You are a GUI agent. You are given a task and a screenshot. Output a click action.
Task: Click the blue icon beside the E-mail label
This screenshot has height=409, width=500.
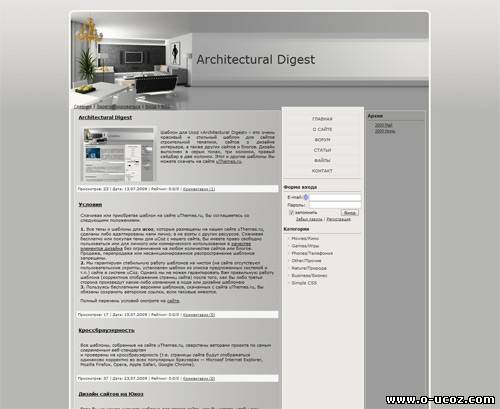click(306, 197)
